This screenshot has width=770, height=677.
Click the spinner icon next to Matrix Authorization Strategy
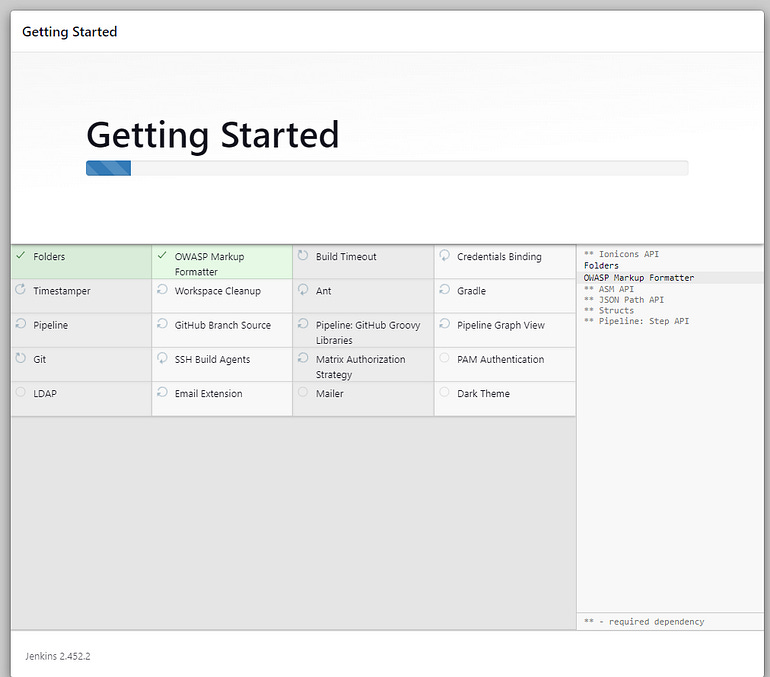coord(303,358)
